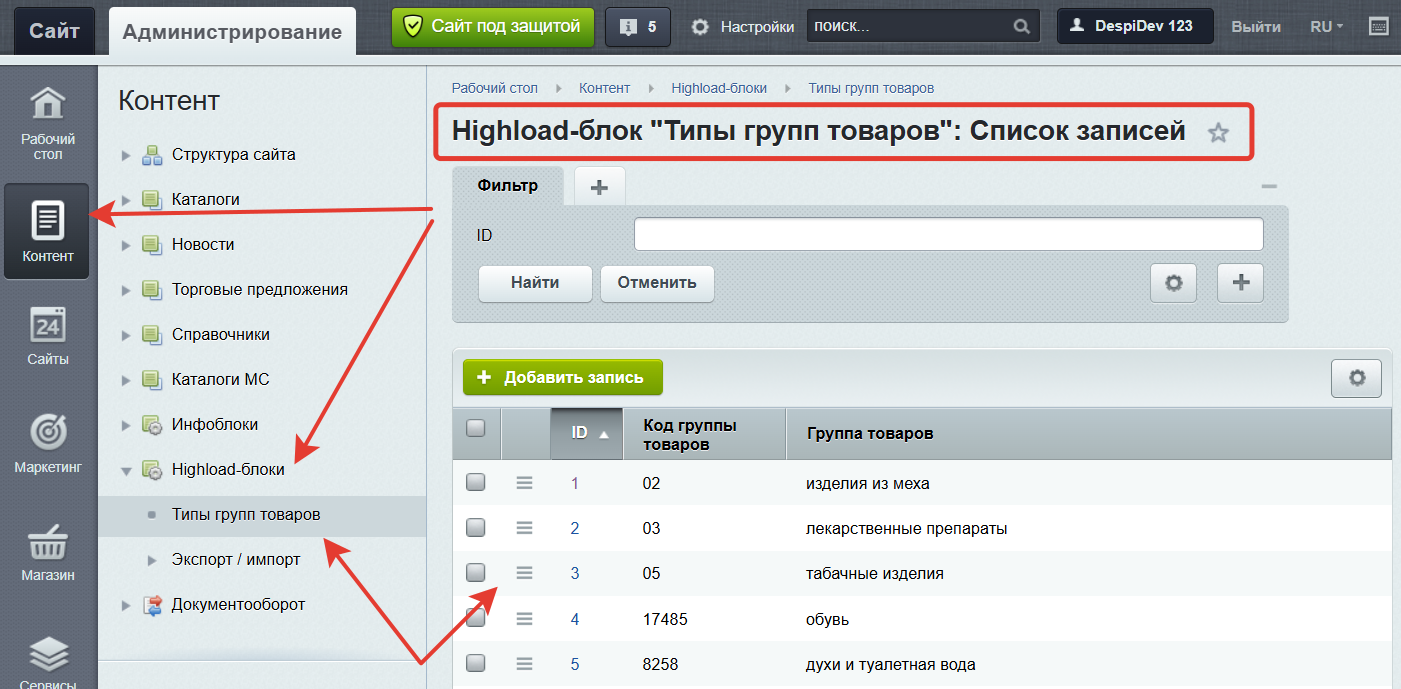Select the Фильтр tab

point(508,186)
